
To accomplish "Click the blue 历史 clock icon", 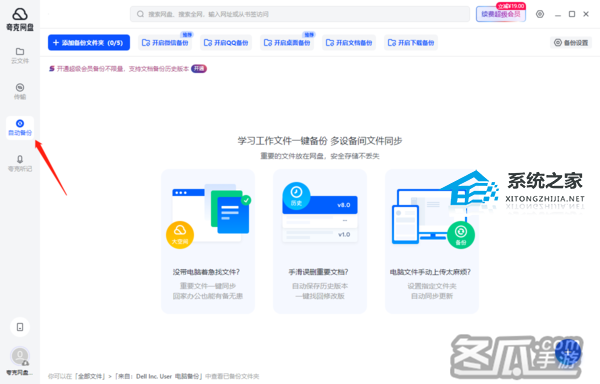I will [296, 196].
